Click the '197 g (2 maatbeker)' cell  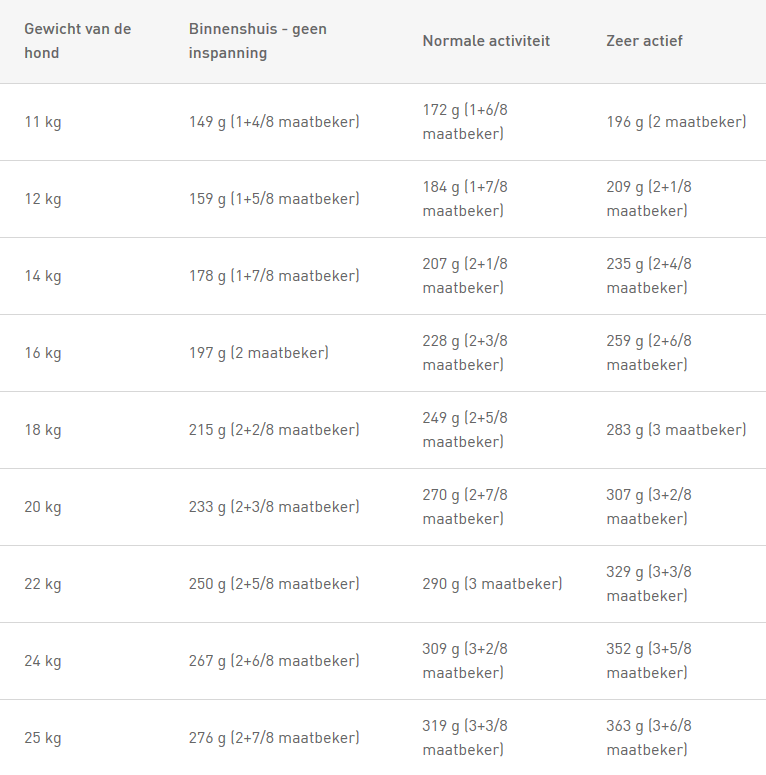258,353
